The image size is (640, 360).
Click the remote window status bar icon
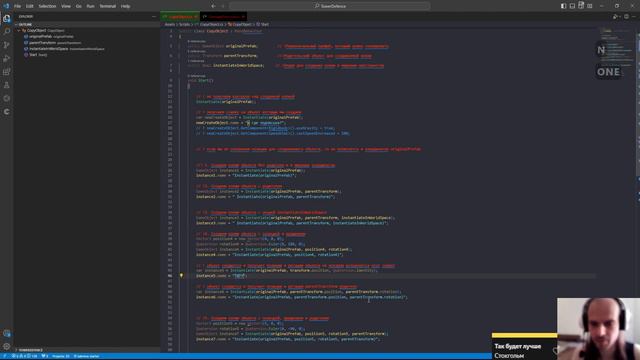4,356
